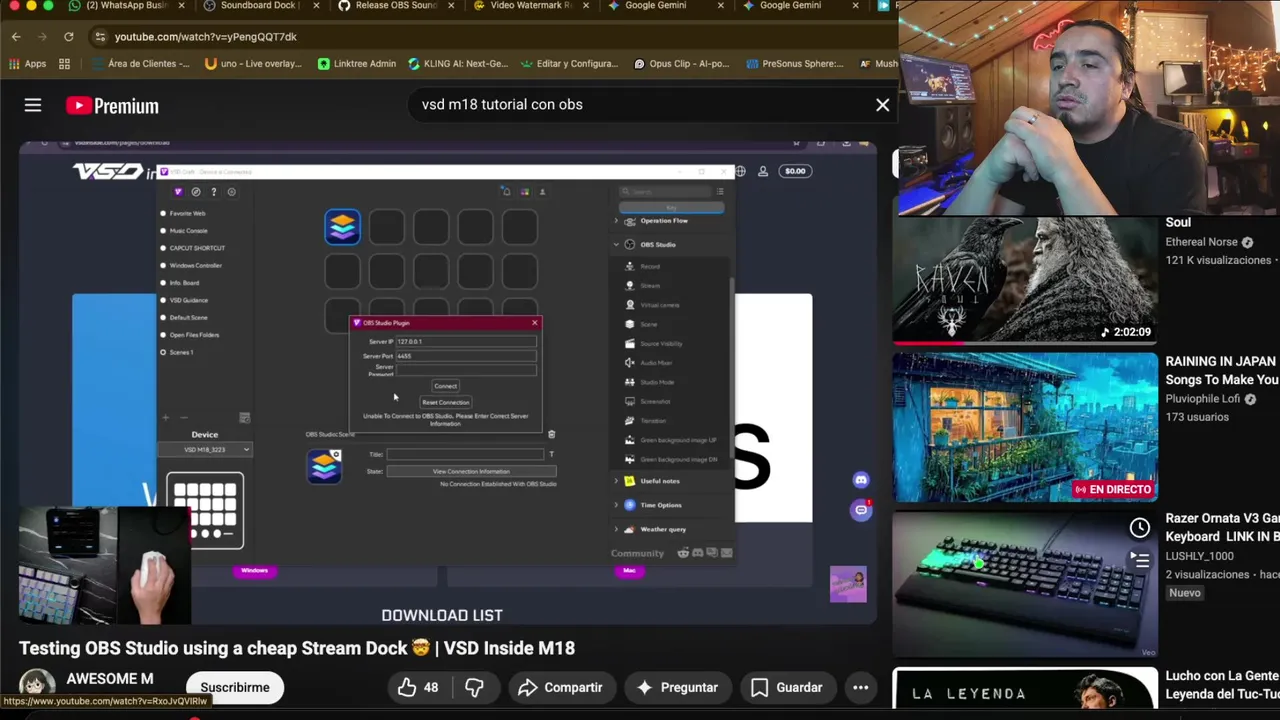Screen dimensions: 1280x720
Task: Open the Opus Clip bookmark
Action: tap(682, 63)
